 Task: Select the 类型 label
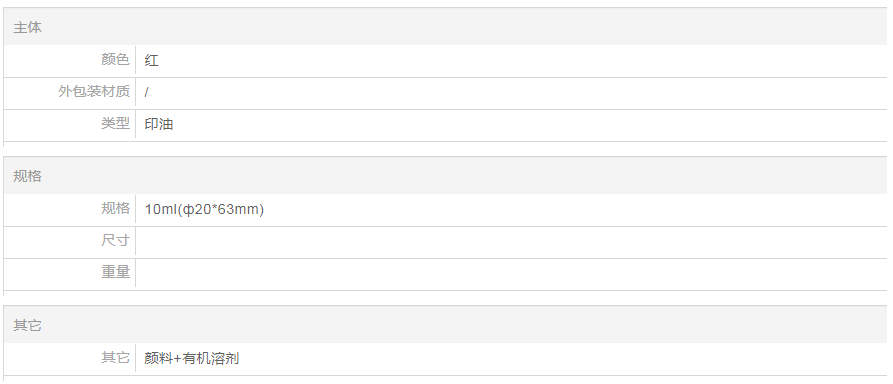pyautogui.click(x=116, y=123)
